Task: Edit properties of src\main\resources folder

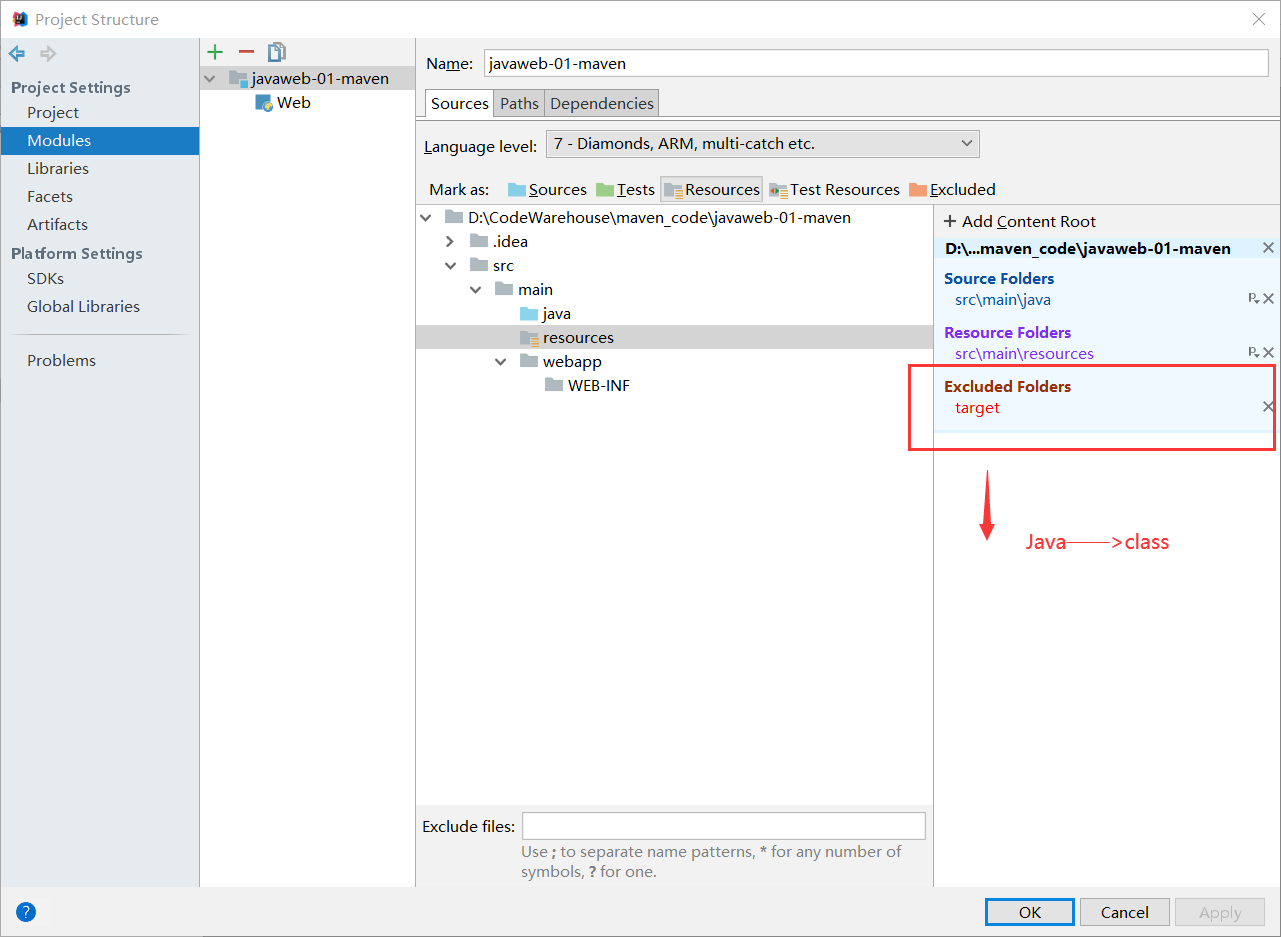Action: [1253, 353]
